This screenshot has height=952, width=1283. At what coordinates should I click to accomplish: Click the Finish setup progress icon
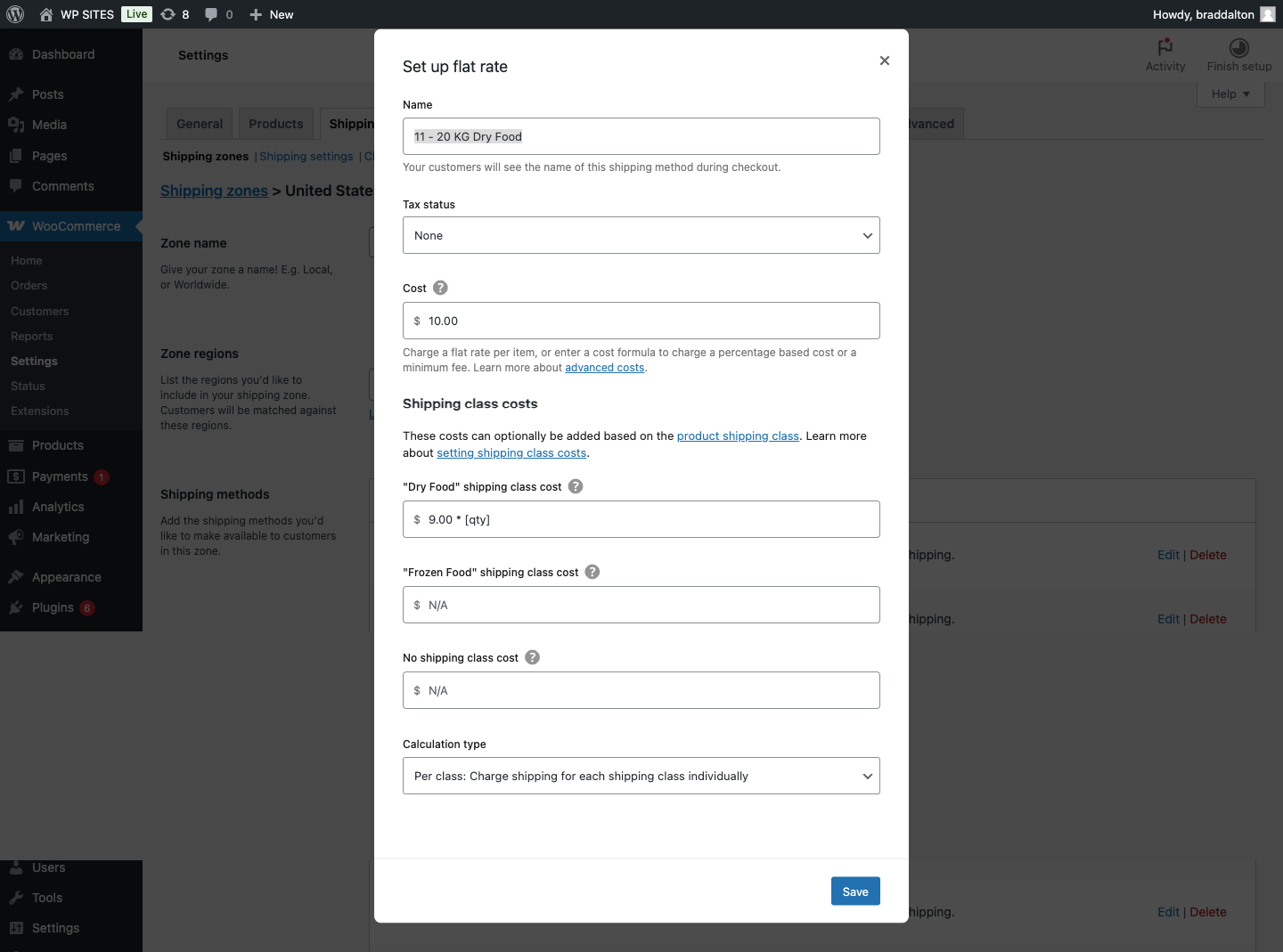(x=1238, y=48)
